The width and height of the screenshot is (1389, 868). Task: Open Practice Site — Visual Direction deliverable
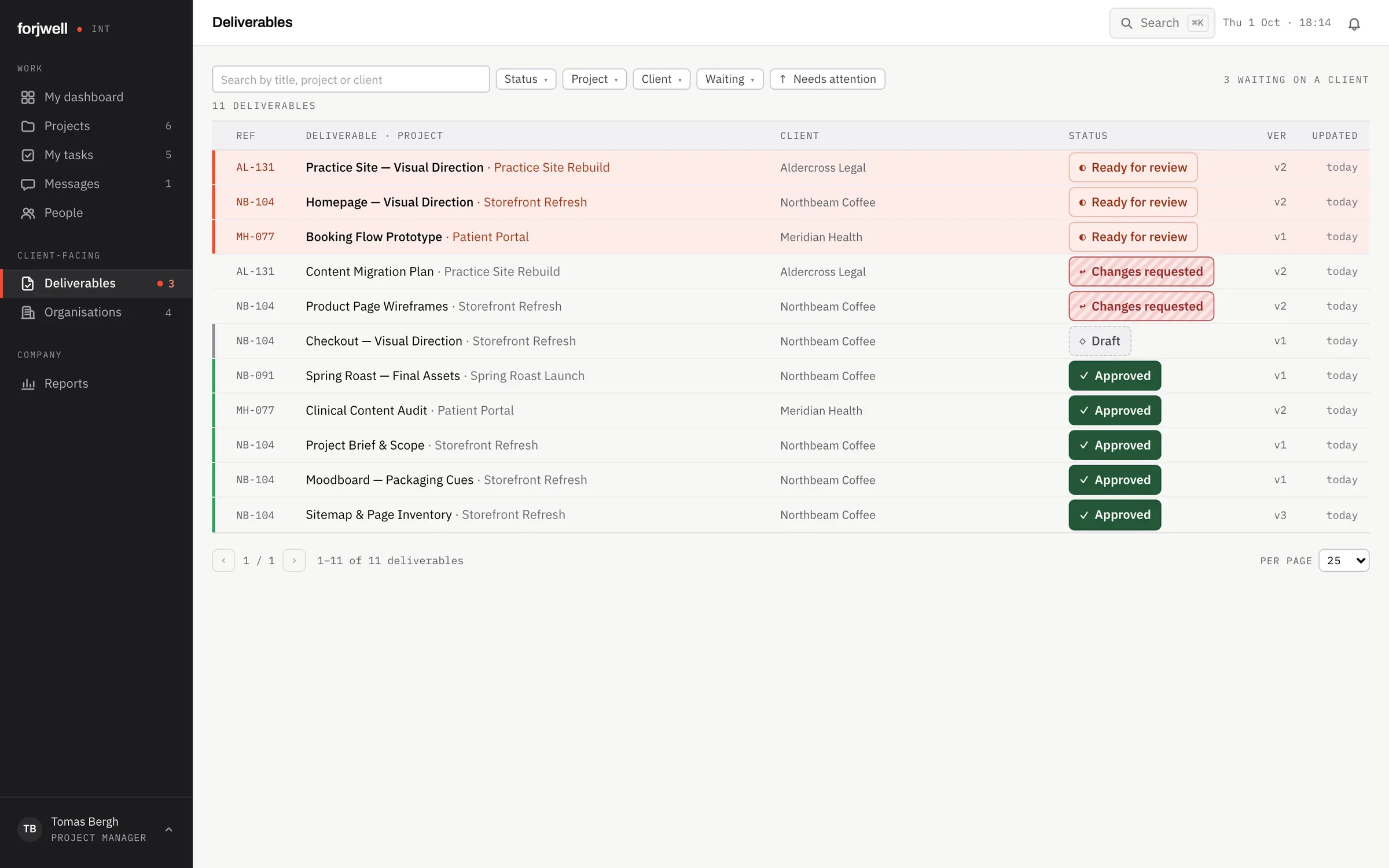click(x=394, y=167)
